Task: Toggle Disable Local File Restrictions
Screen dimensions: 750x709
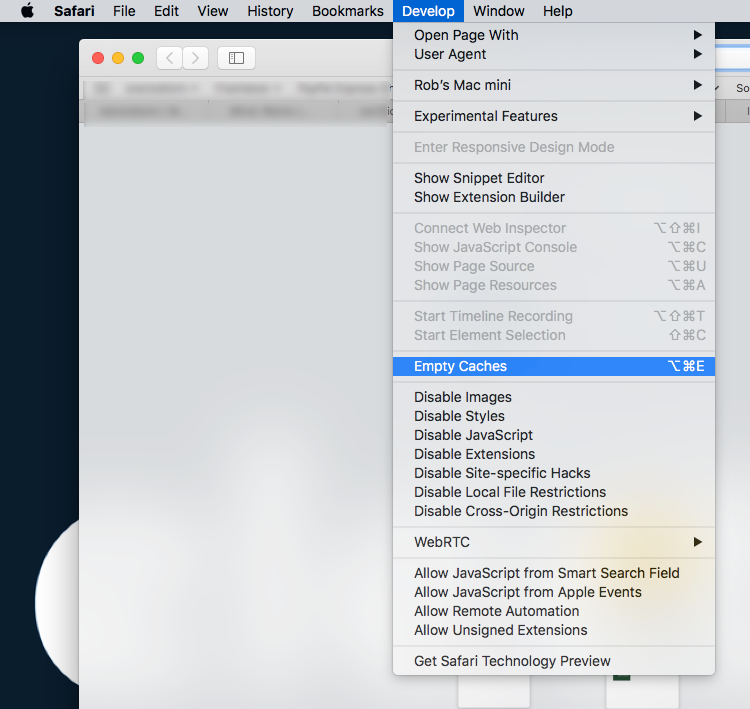Action: [x=554, y=492]
